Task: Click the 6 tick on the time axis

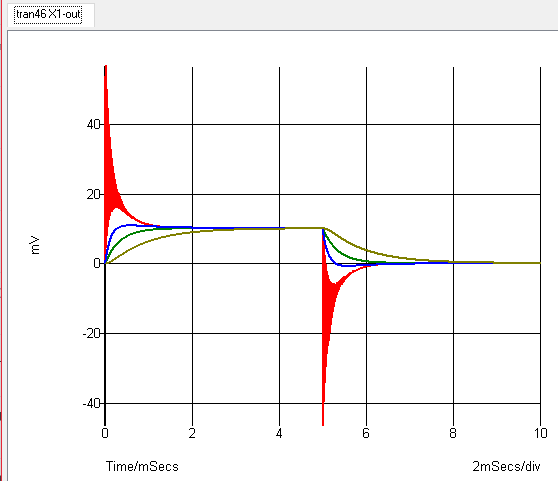Action: click(x=366, y=433)
